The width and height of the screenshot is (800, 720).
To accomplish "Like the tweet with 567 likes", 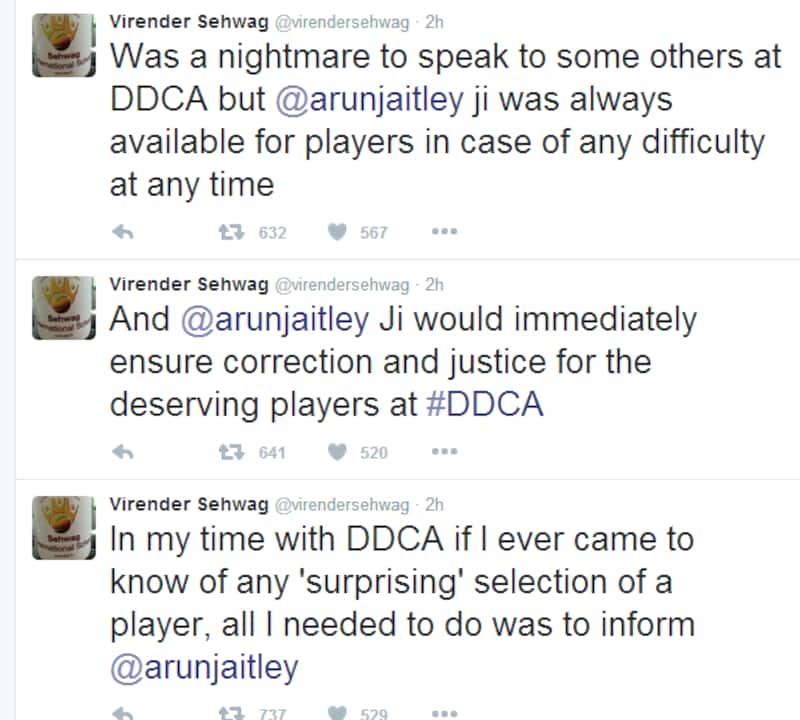I will pos(337,232).
